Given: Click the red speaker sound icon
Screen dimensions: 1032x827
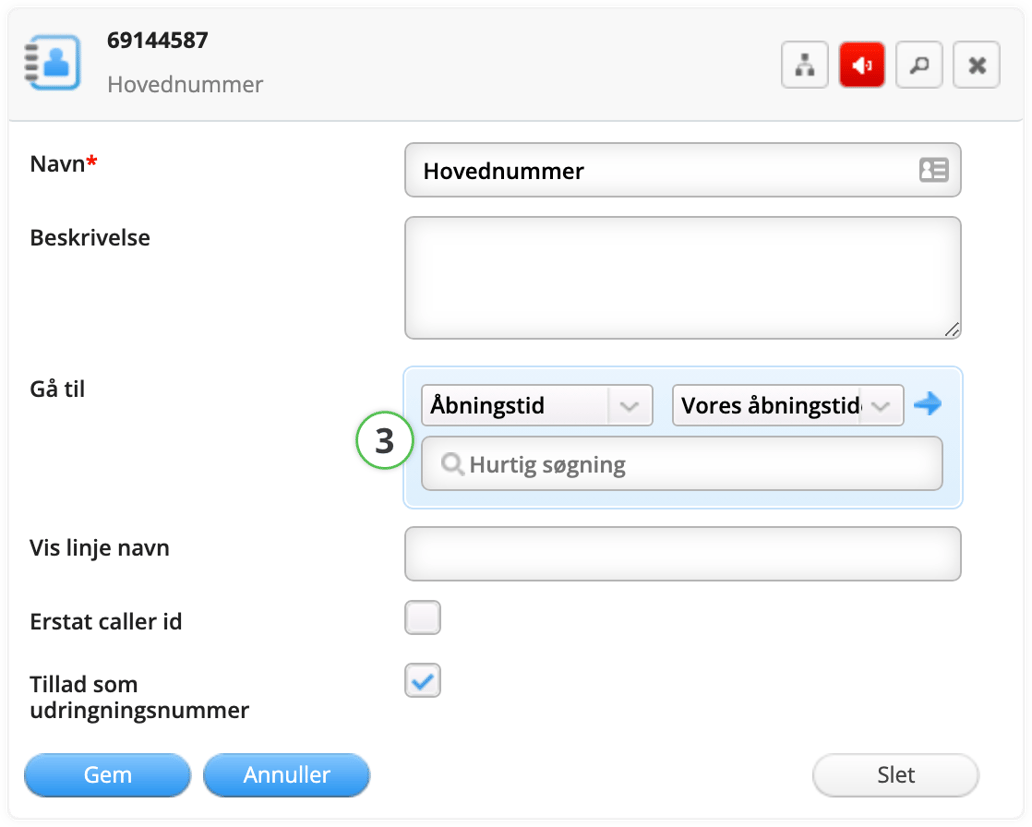Looking at the screenshot, I should click(x=862, y=64).
